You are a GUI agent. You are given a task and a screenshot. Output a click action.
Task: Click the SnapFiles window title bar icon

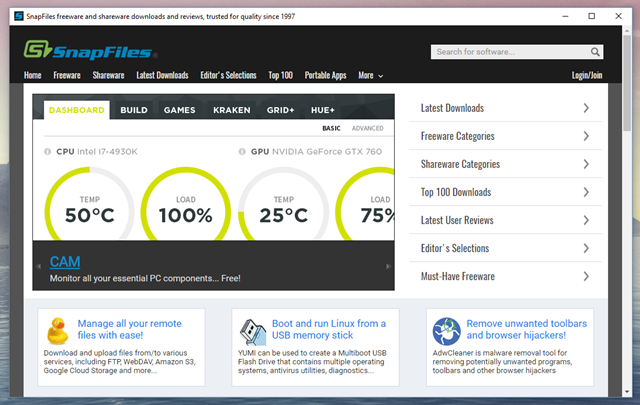coord(19,16)
